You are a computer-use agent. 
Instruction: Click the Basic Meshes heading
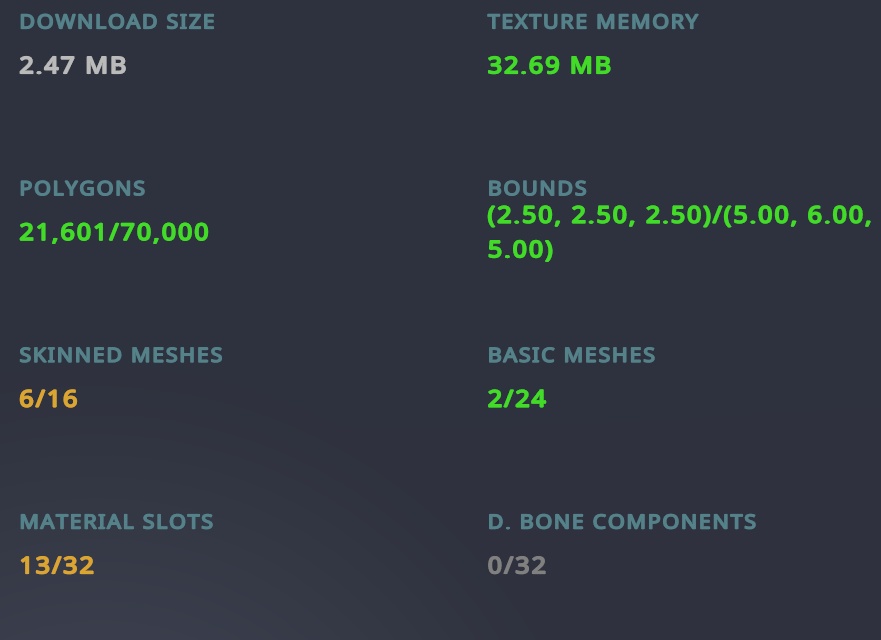pyautogui.click(x=571, y=355)
